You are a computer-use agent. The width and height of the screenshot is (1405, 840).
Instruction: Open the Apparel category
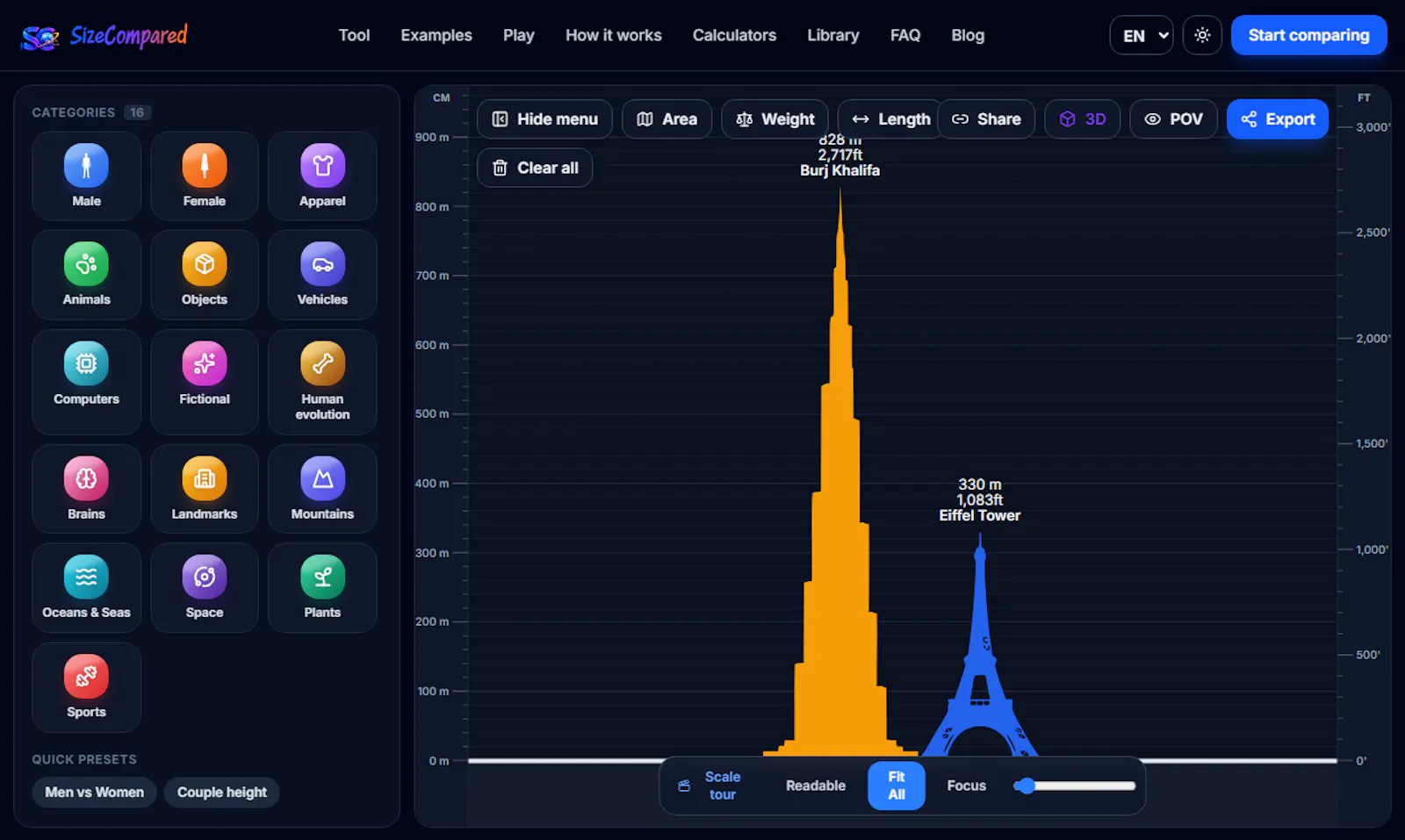coord(322,176)
